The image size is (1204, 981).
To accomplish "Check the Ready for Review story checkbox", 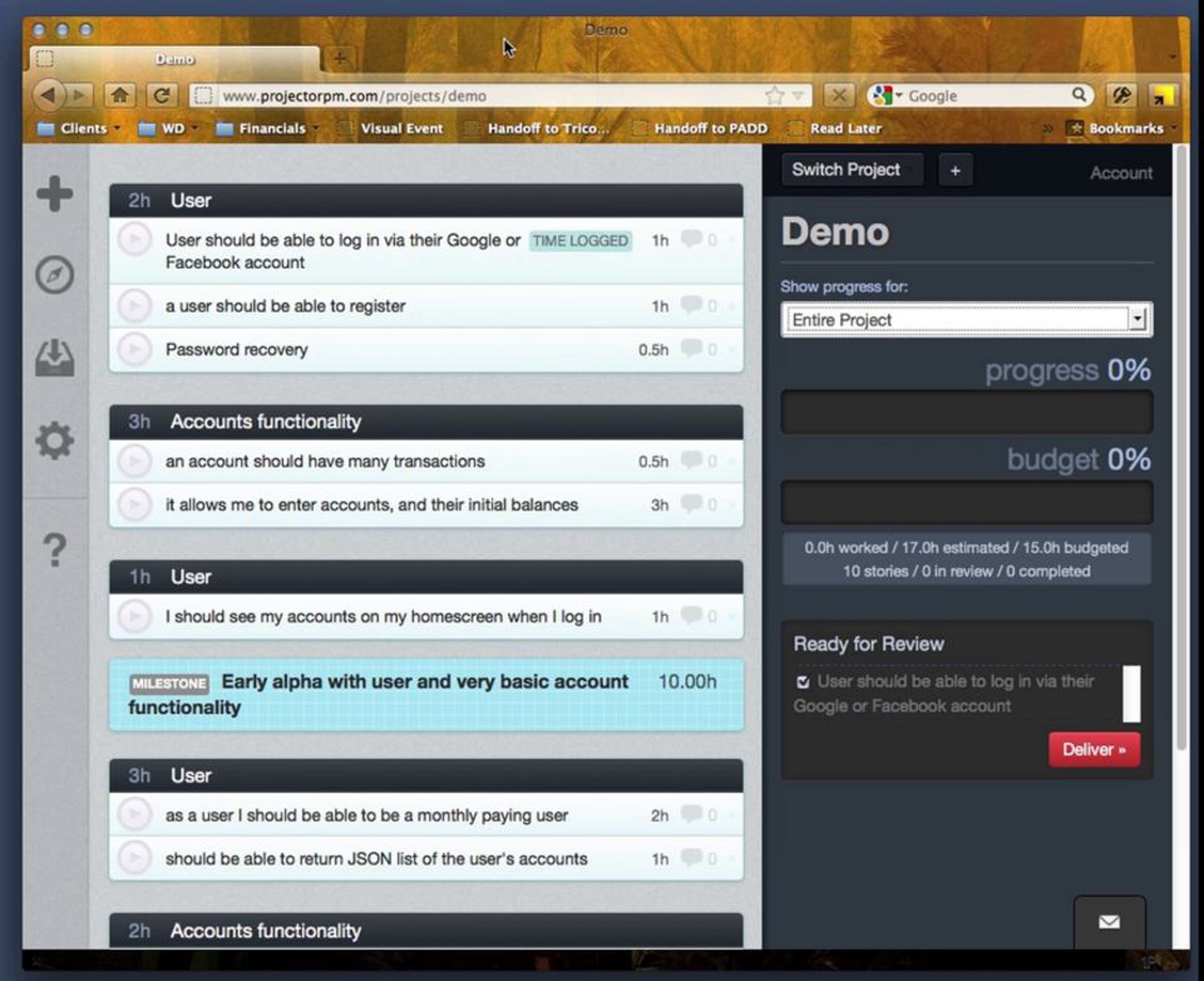I will coord(802,682).
